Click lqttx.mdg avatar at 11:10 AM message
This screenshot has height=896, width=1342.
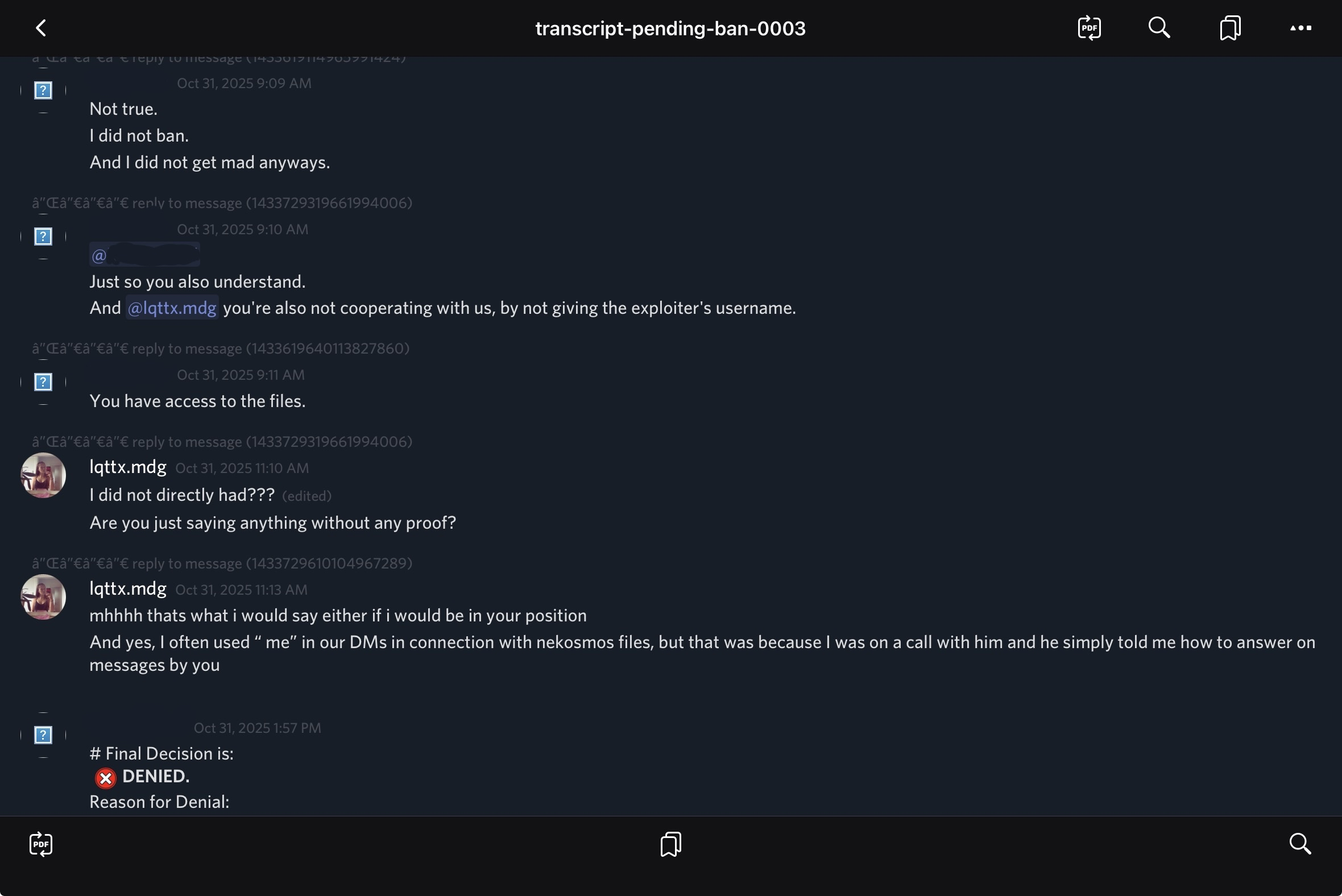click(x=43, y=475)
